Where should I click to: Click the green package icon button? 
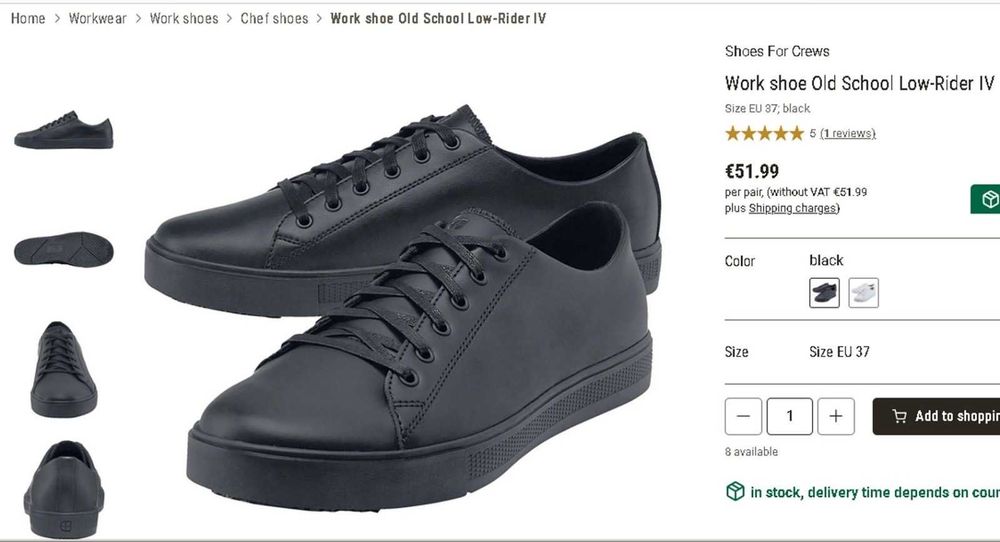pyautogui.click(x=988, y=199)
